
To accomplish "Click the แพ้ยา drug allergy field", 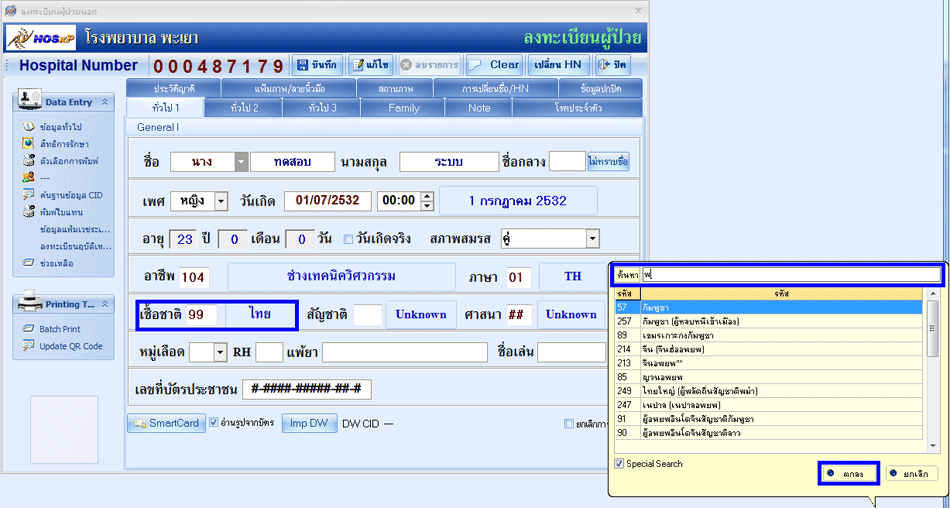I will 405,352.
